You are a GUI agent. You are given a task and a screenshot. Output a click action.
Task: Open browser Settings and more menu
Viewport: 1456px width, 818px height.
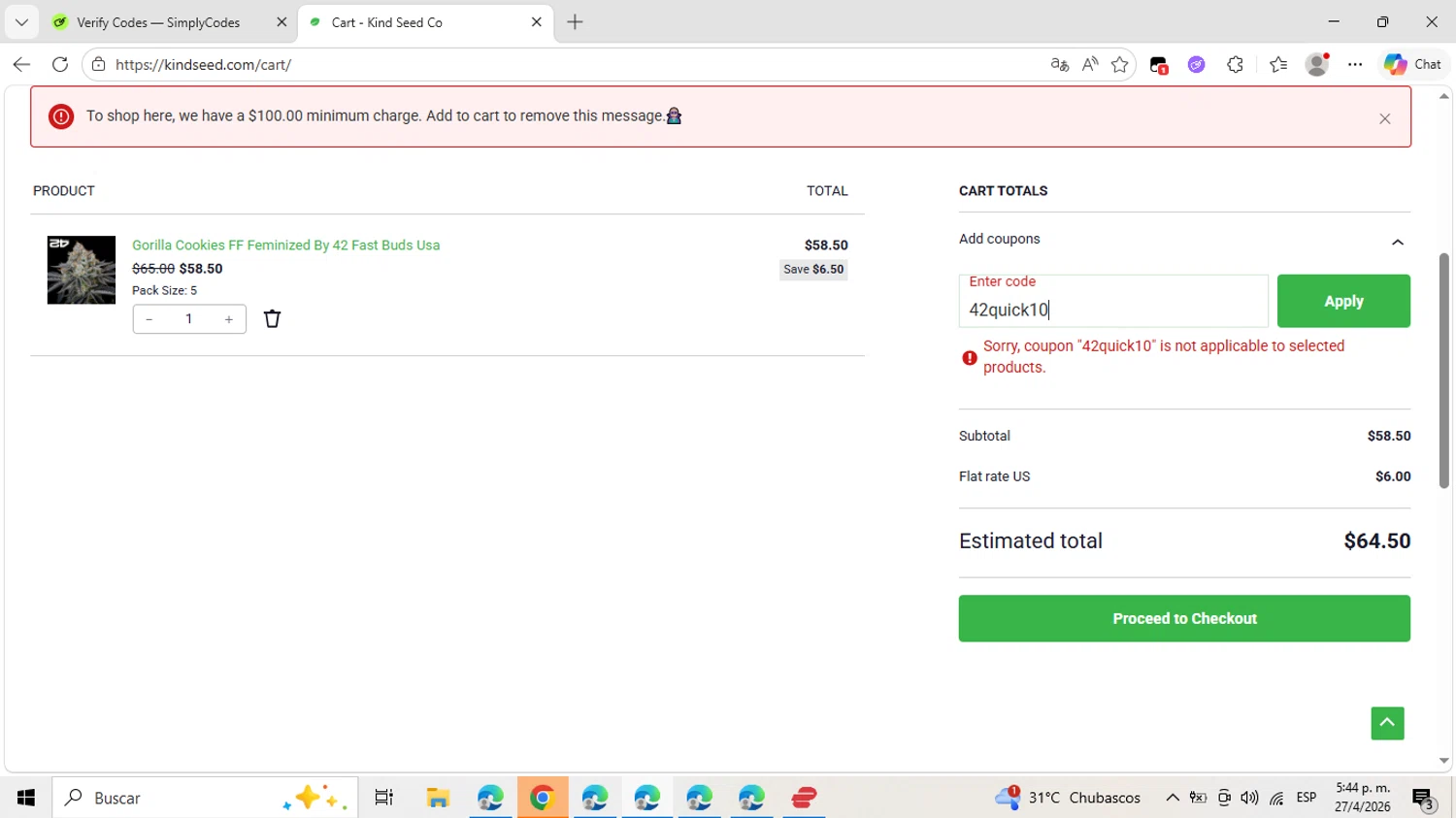1355,65
